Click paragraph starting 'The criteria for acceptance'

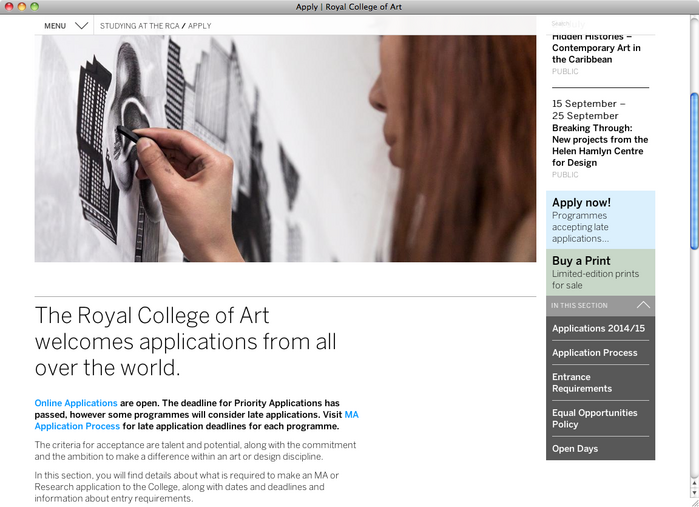pos(195,451)
